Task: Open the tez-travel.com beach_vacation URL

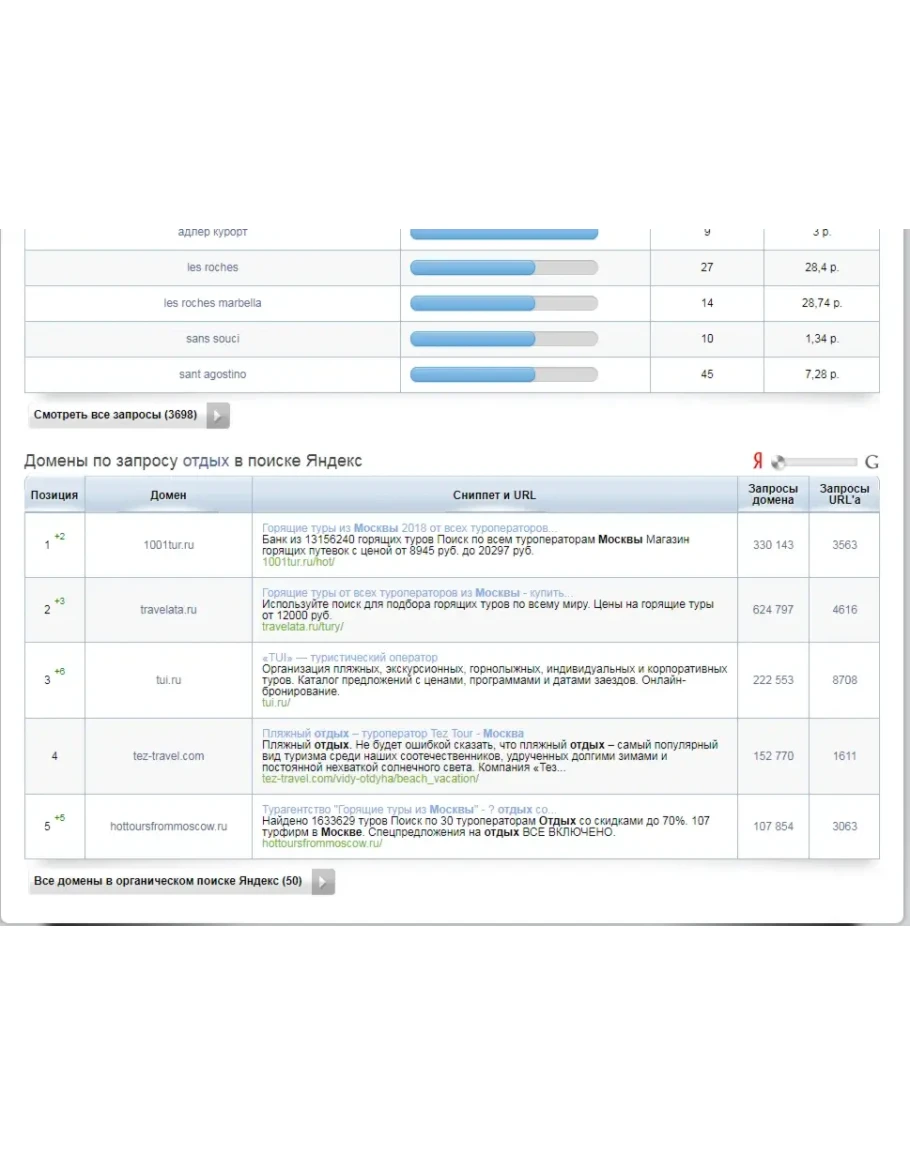Action: [x=370, y=778]
